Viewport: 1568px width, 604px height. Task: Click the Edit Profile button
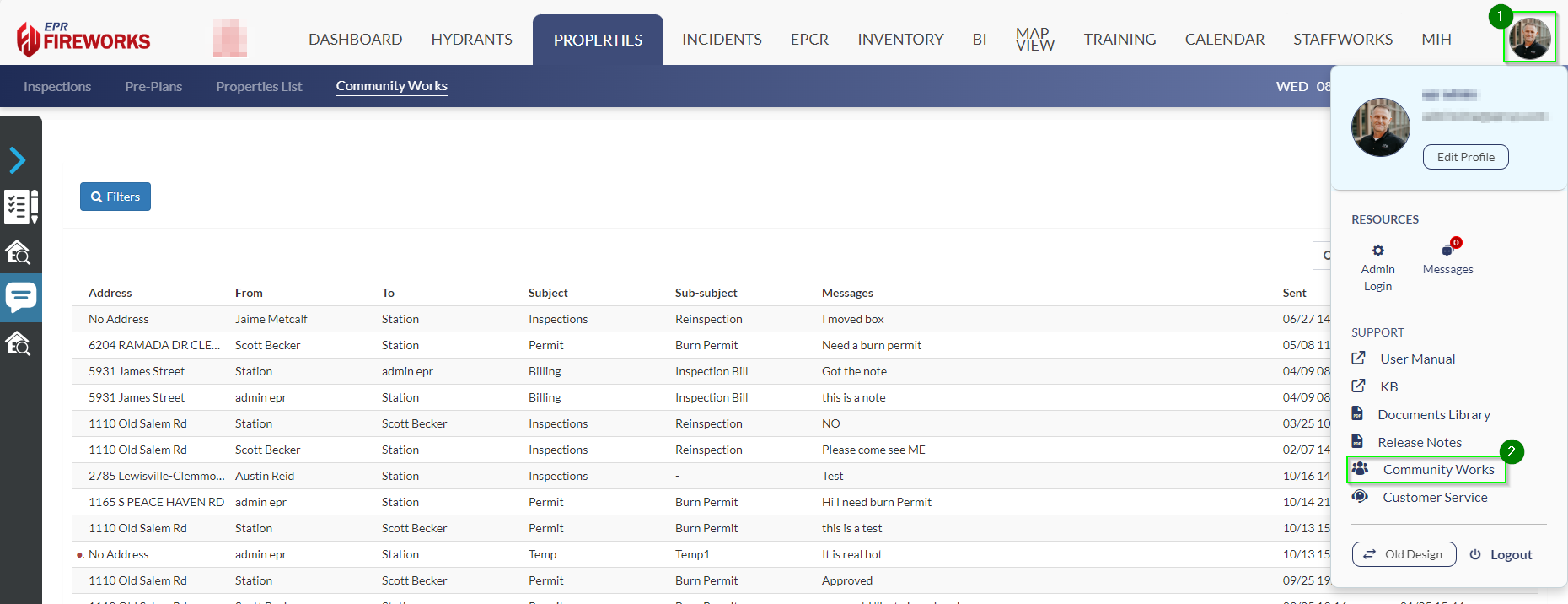[1465, 157]
